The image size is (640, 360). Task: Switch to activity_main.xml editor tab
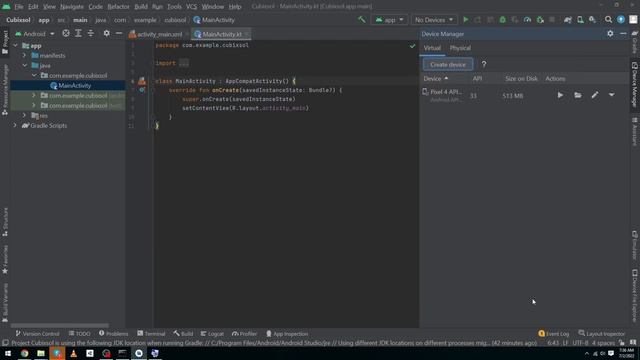pyautogui.click(x=156, y=34)
